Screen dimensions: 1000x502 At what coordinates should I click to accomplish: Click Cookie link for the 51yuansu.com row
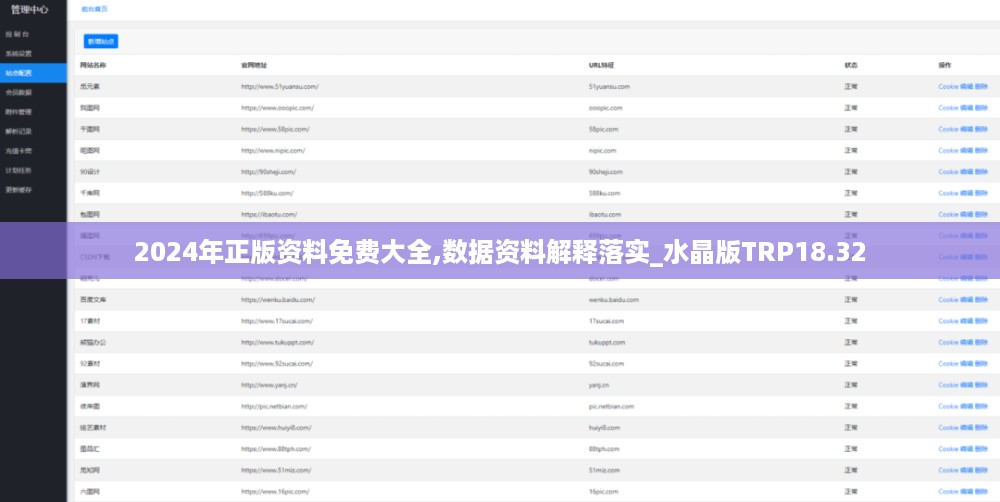coord(948,86)
